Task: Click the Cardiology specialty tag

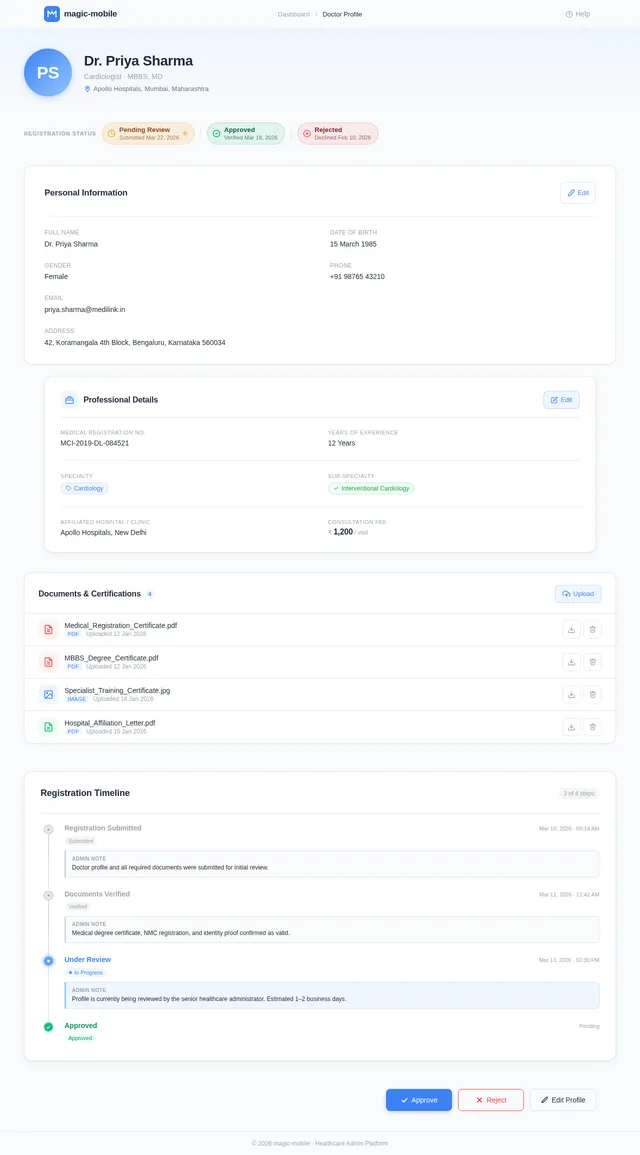Action: click(84, 489)
